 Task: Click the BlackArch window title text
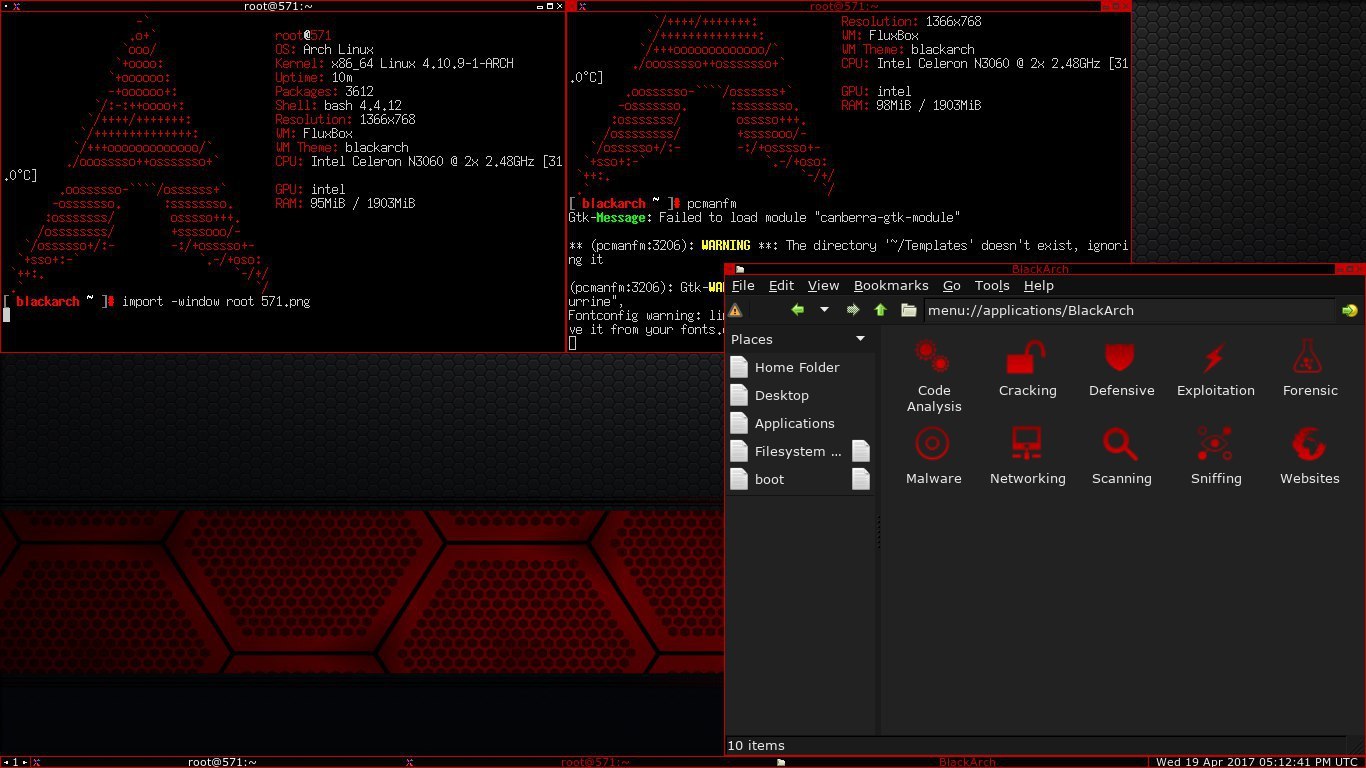1040,269
